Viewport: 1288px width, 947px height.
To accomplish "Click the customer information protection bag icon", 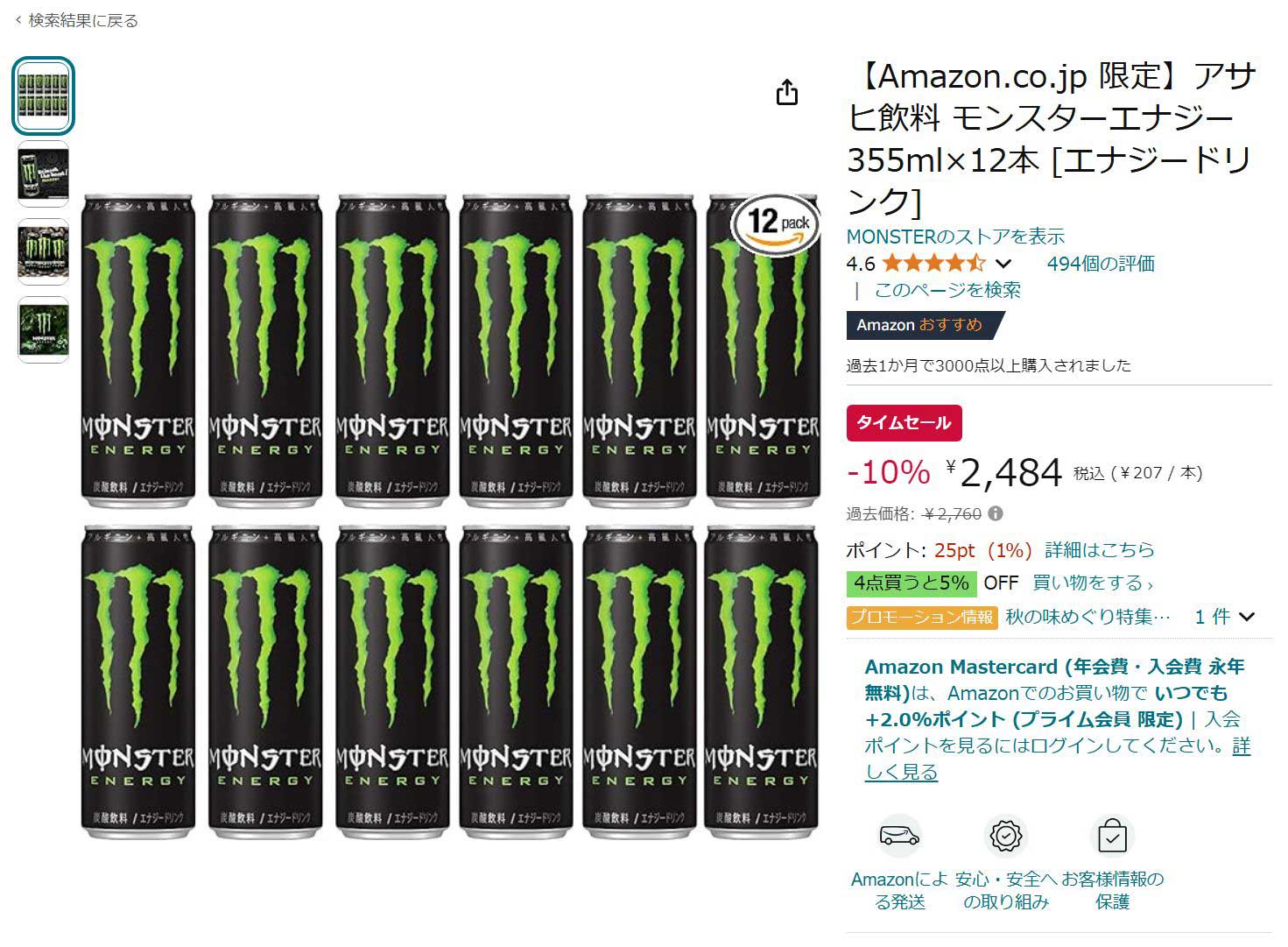I will (1112, 836).
